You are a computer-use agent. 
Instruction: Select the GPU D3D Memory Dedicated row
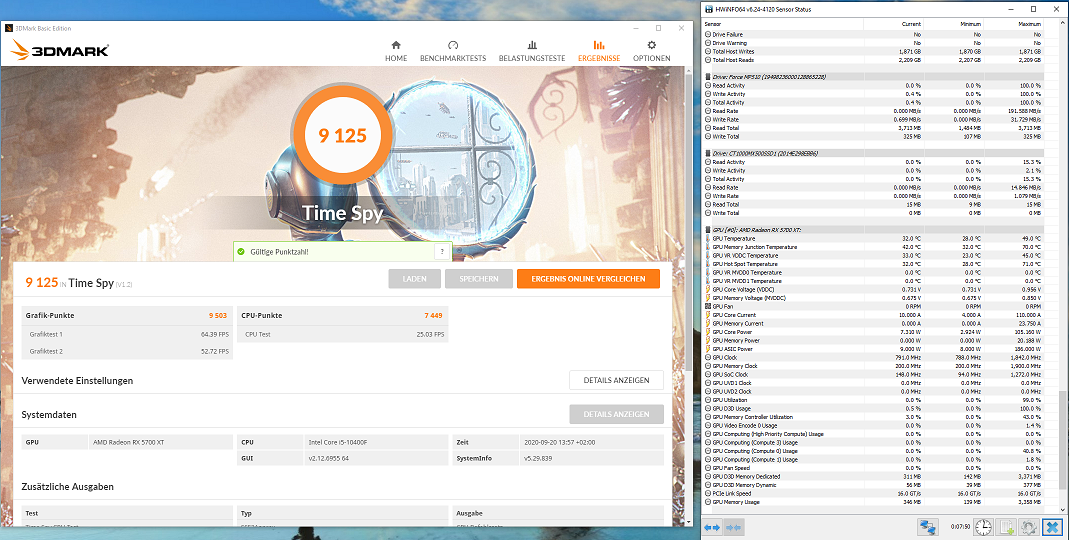point(873,477)
